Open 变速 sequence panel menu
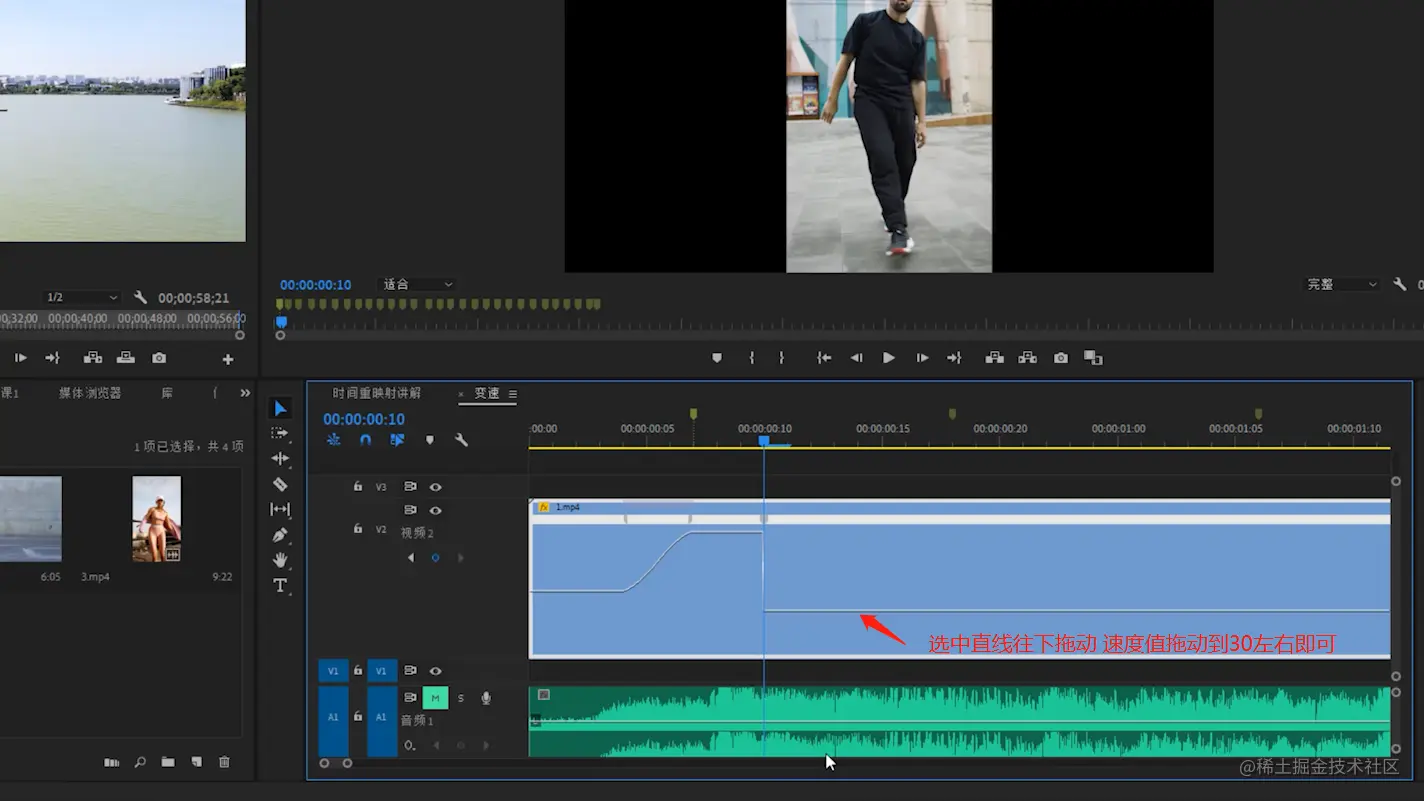1424x801 pixels. tap(513, 394)
